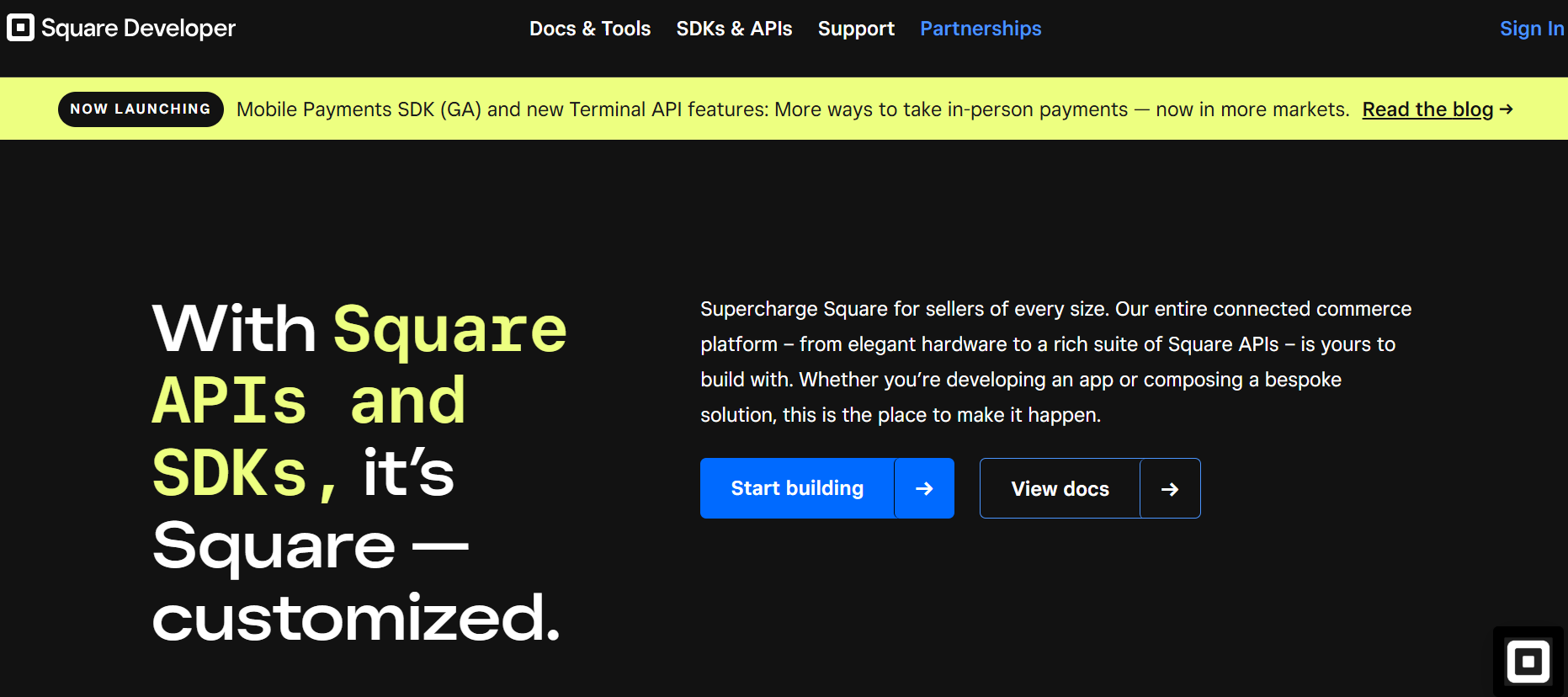Open the SDKs & APIs menu
Image resolution: width=1568 pixels, height=697 pixels.
(734, 29)
